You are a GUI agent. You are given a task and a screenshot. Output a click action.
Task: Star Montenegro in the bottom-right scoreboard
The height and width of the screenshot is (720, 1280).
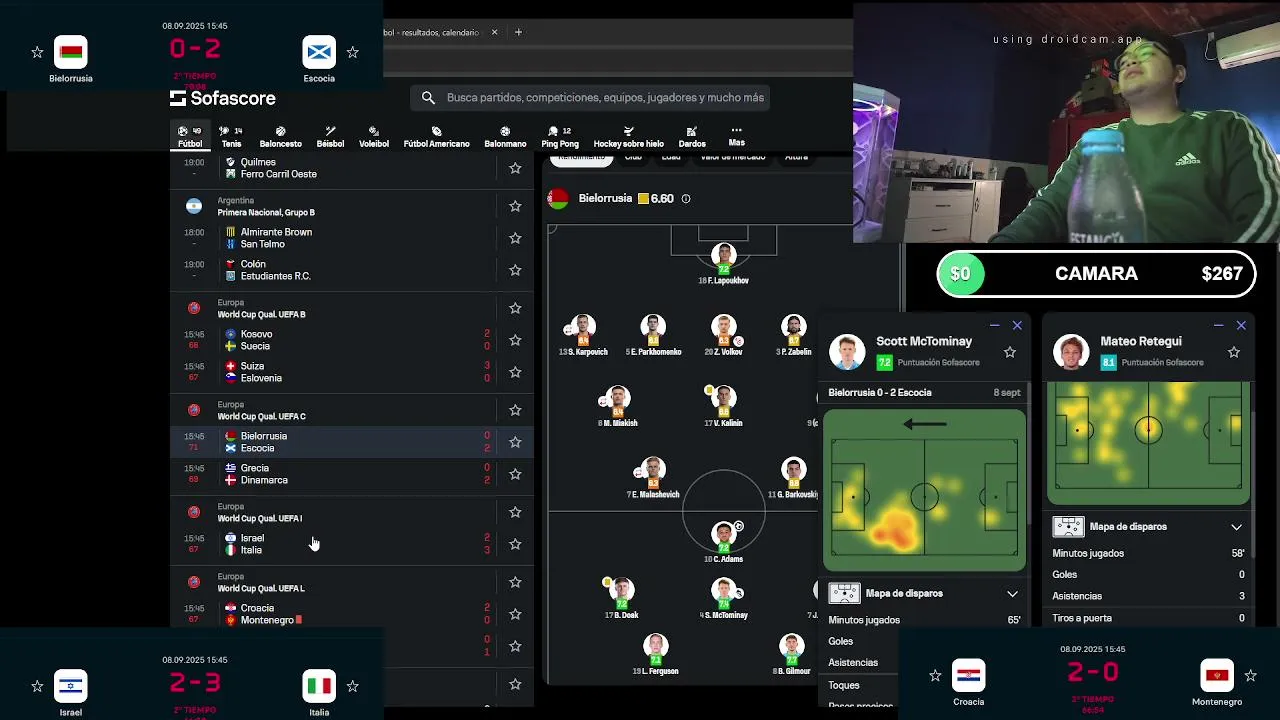(1250, 676)
